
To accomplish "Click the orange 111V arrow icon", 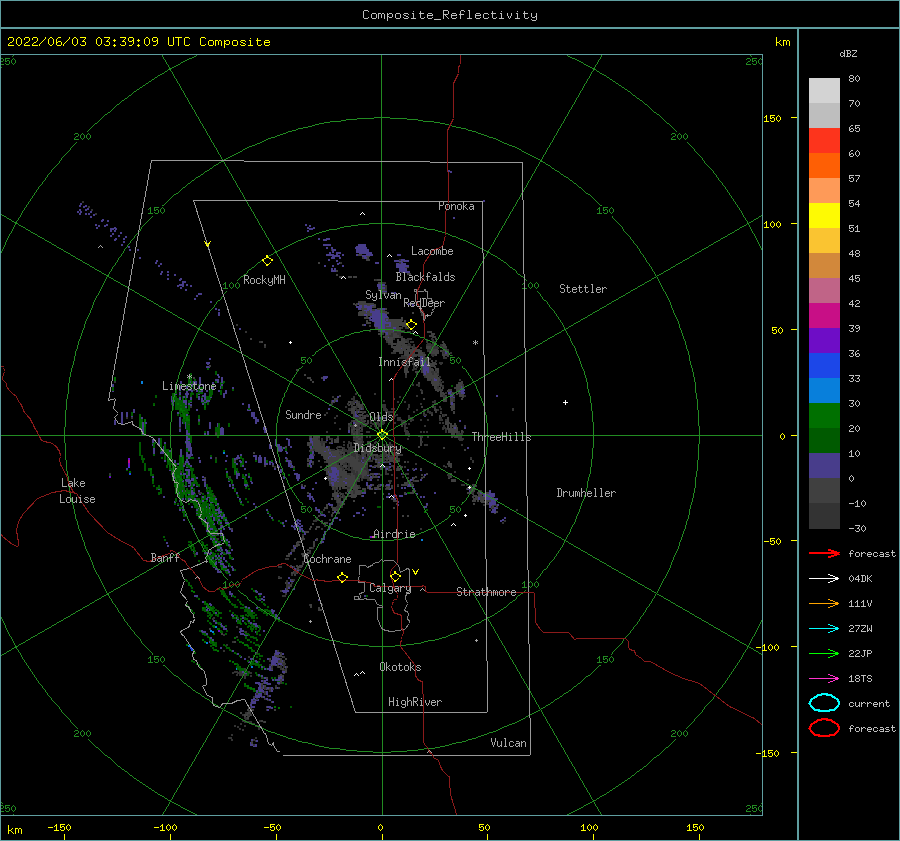I will (824, 603).
